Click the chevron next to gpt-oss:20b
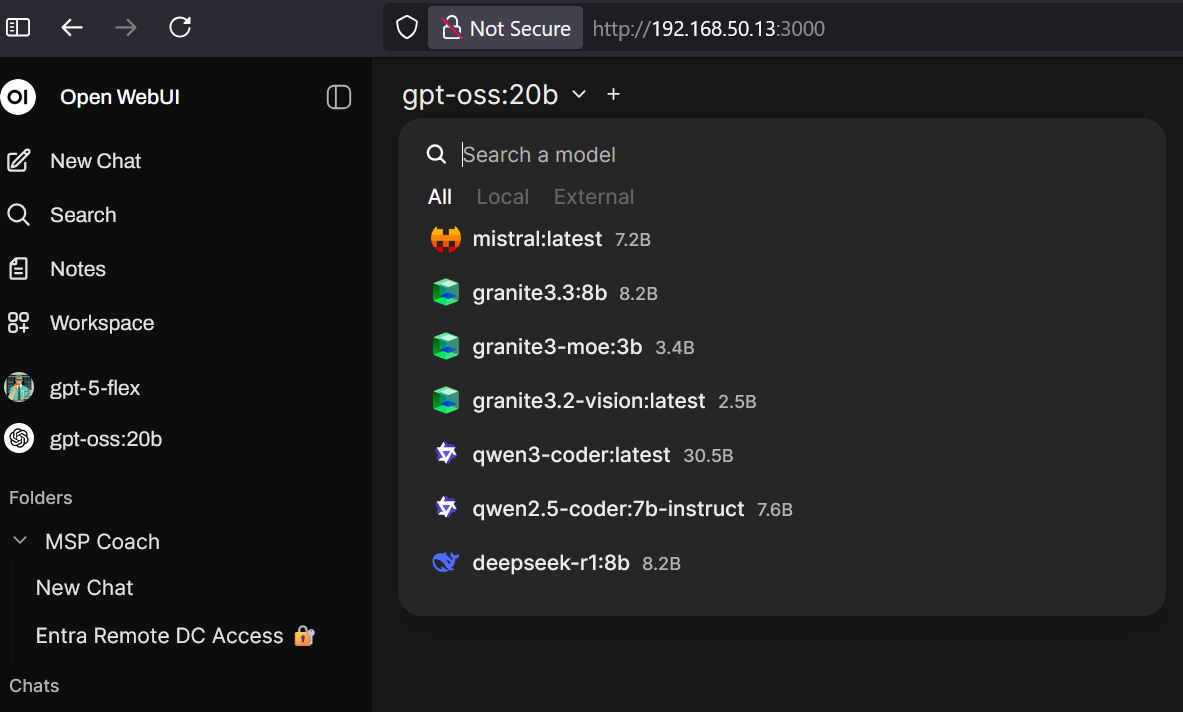This screenshot has height=712, width=1183. click(579, 94)
